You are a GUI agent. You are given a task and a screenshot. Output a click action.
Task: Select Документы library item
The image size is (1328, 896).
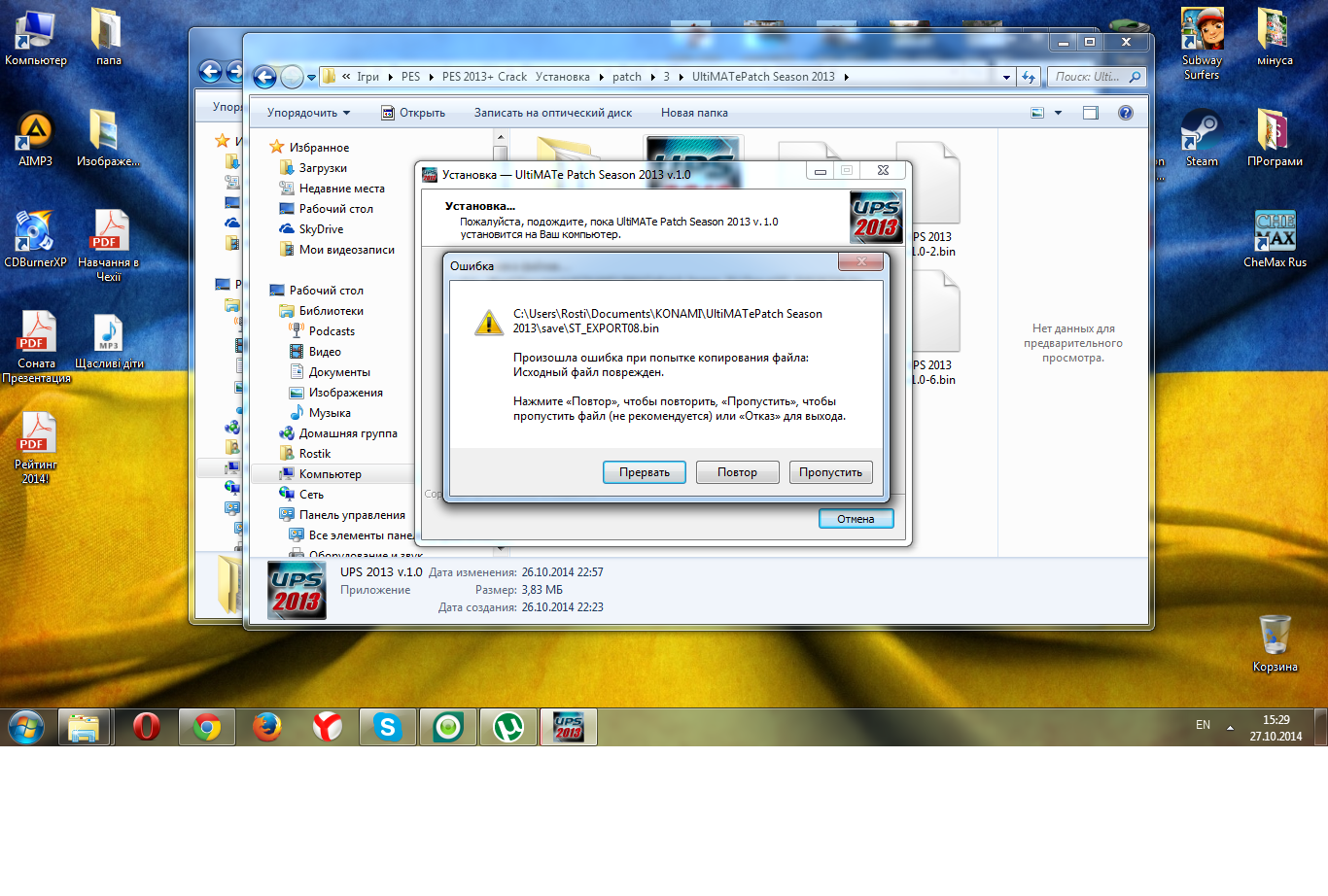coord(339,372)
